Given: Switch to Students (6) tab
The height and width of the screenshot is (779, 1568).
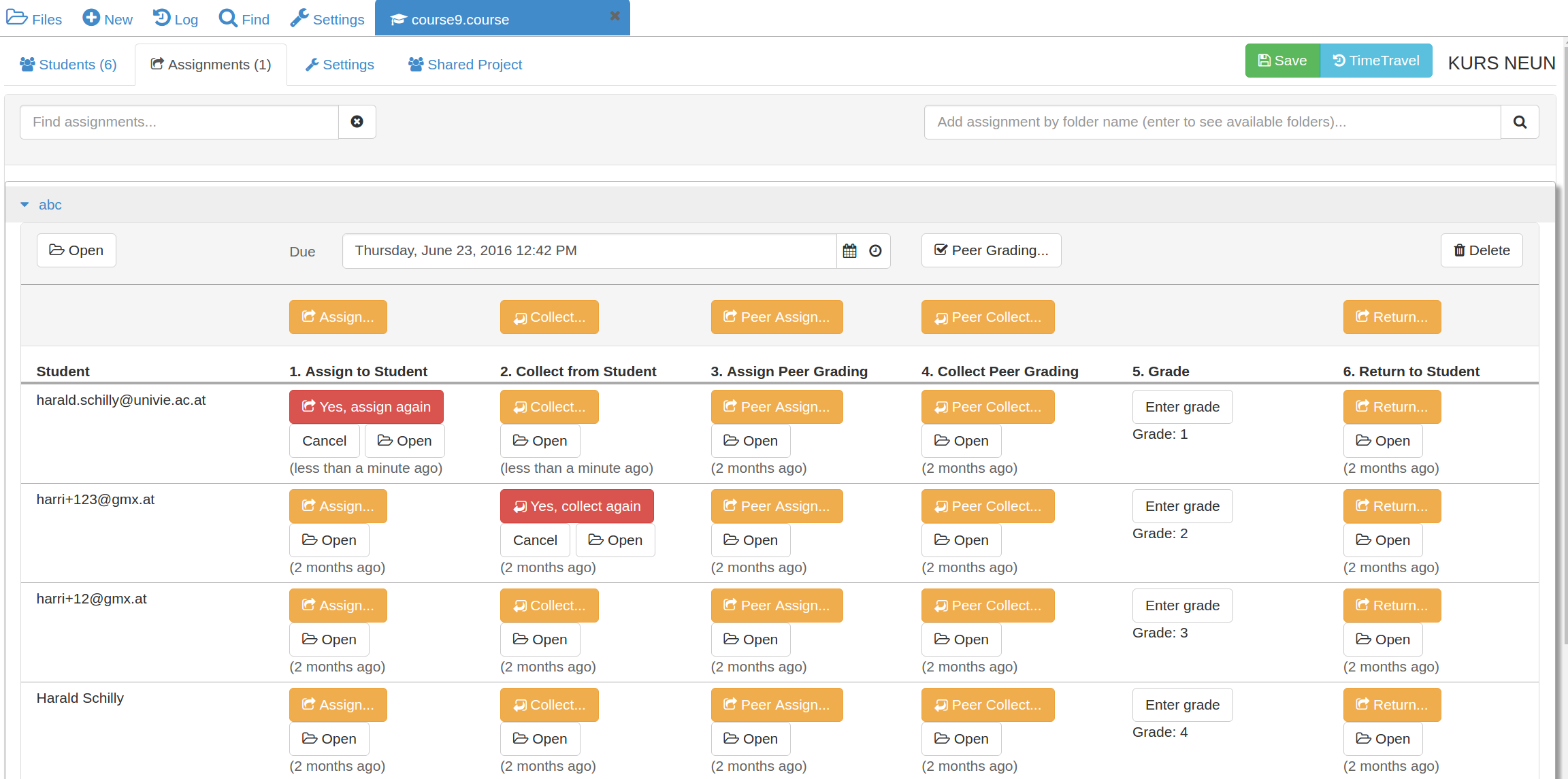Looking at the screenshot, I should [x=68, y=65].
